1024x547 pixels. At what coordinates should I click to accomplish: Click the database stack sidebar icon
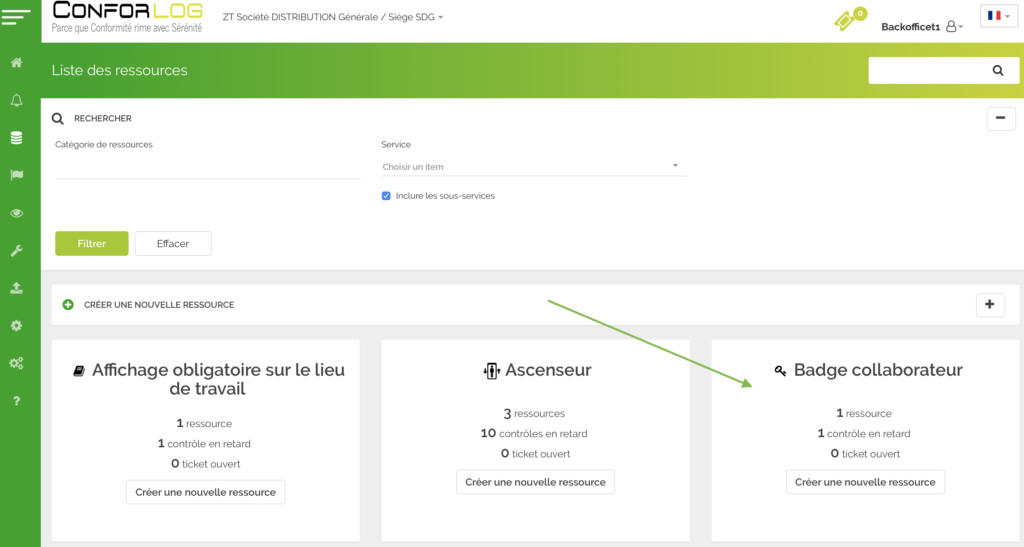(17, 138)
